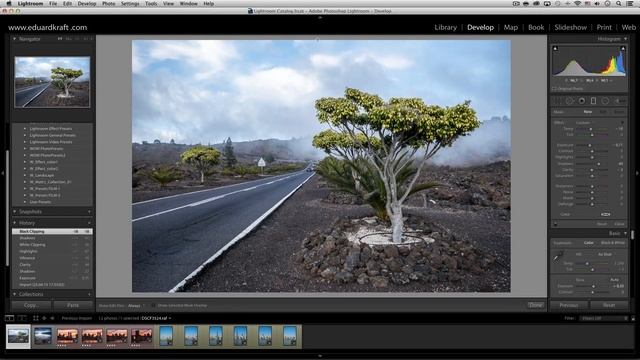Select the Graduated Filter tool
Image resolution: width=640 pixels, height=360 pixels.
pos(593,101)
